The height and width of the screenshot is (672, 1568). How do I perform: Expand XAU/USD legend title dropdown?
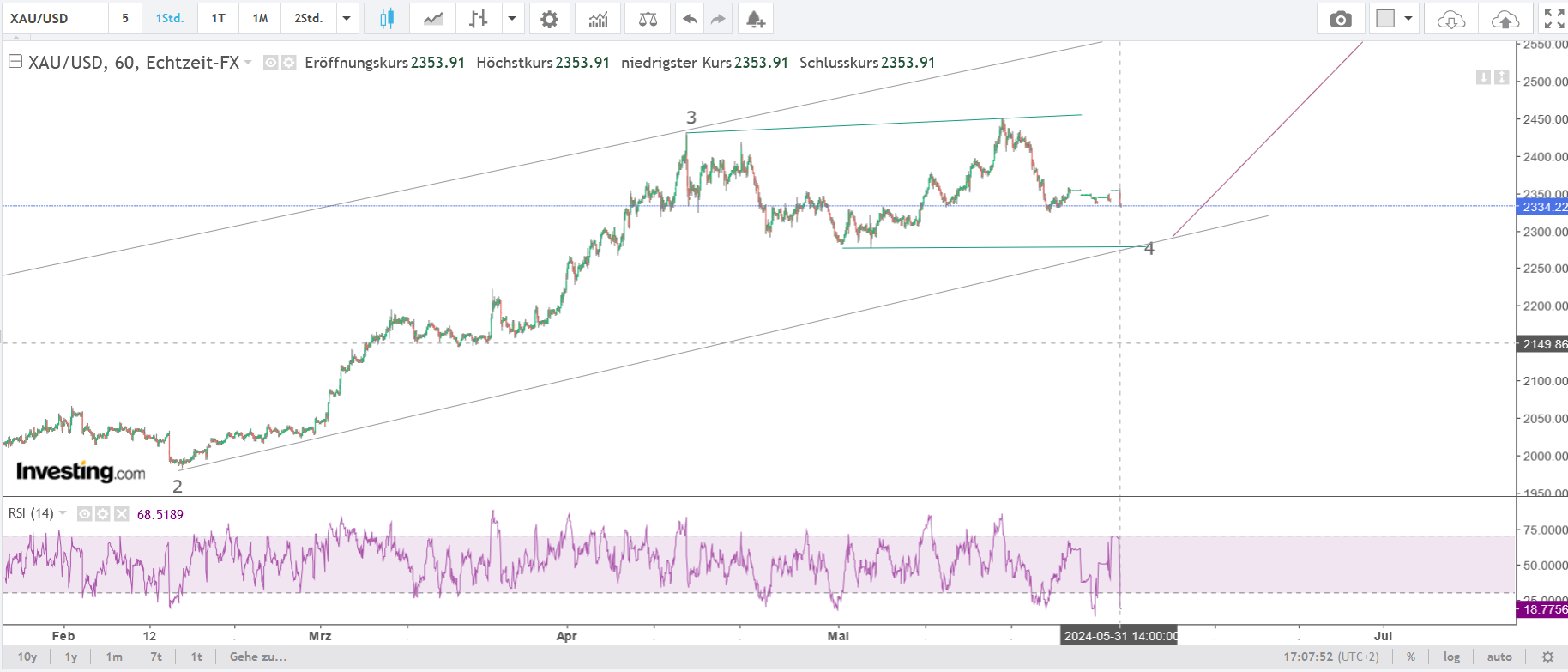(248, 63)
